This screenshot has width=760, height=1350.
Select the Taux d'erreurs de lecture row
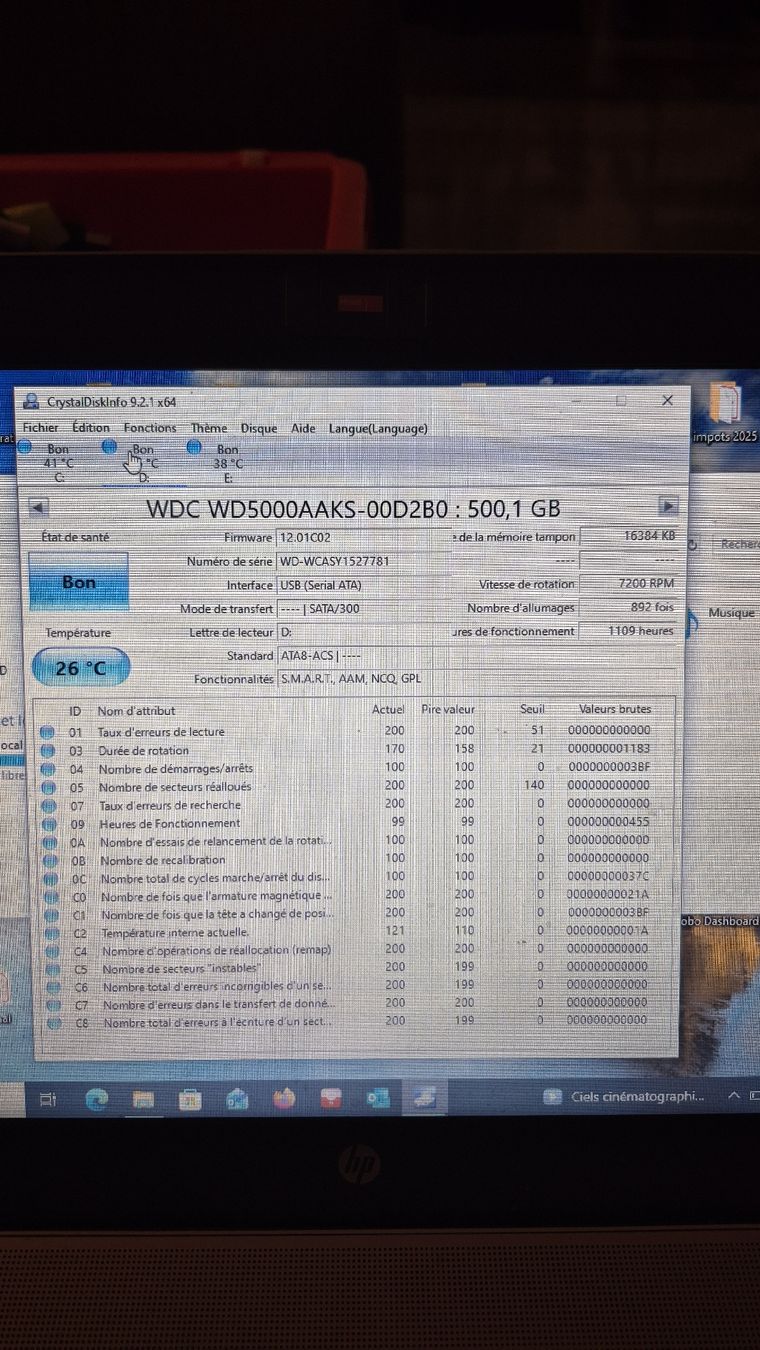tap(355, 731)
